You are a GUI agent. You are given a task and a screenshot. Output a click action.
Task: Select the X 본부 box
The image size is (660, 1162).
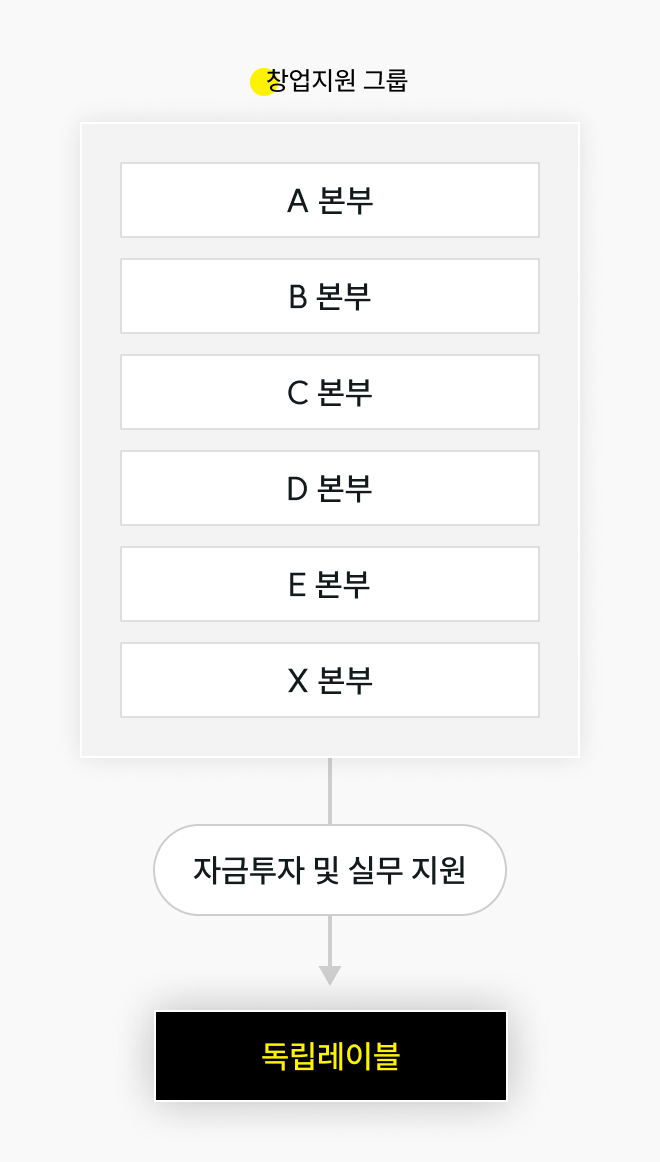330,680
